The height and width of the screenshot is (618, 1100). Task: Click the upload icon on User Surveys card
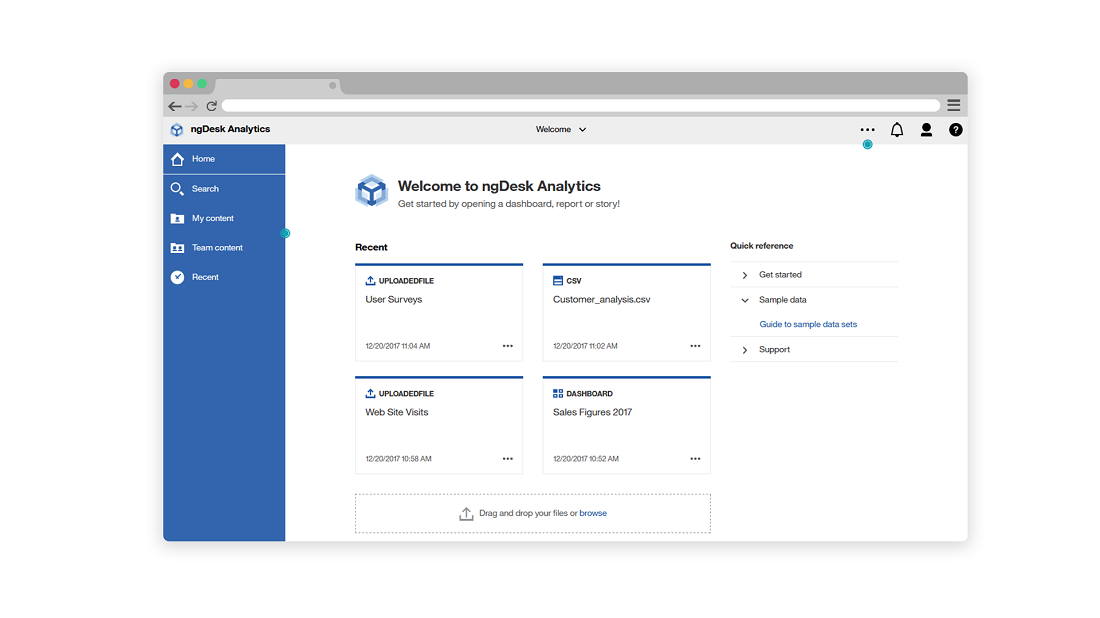coord(370,281)
